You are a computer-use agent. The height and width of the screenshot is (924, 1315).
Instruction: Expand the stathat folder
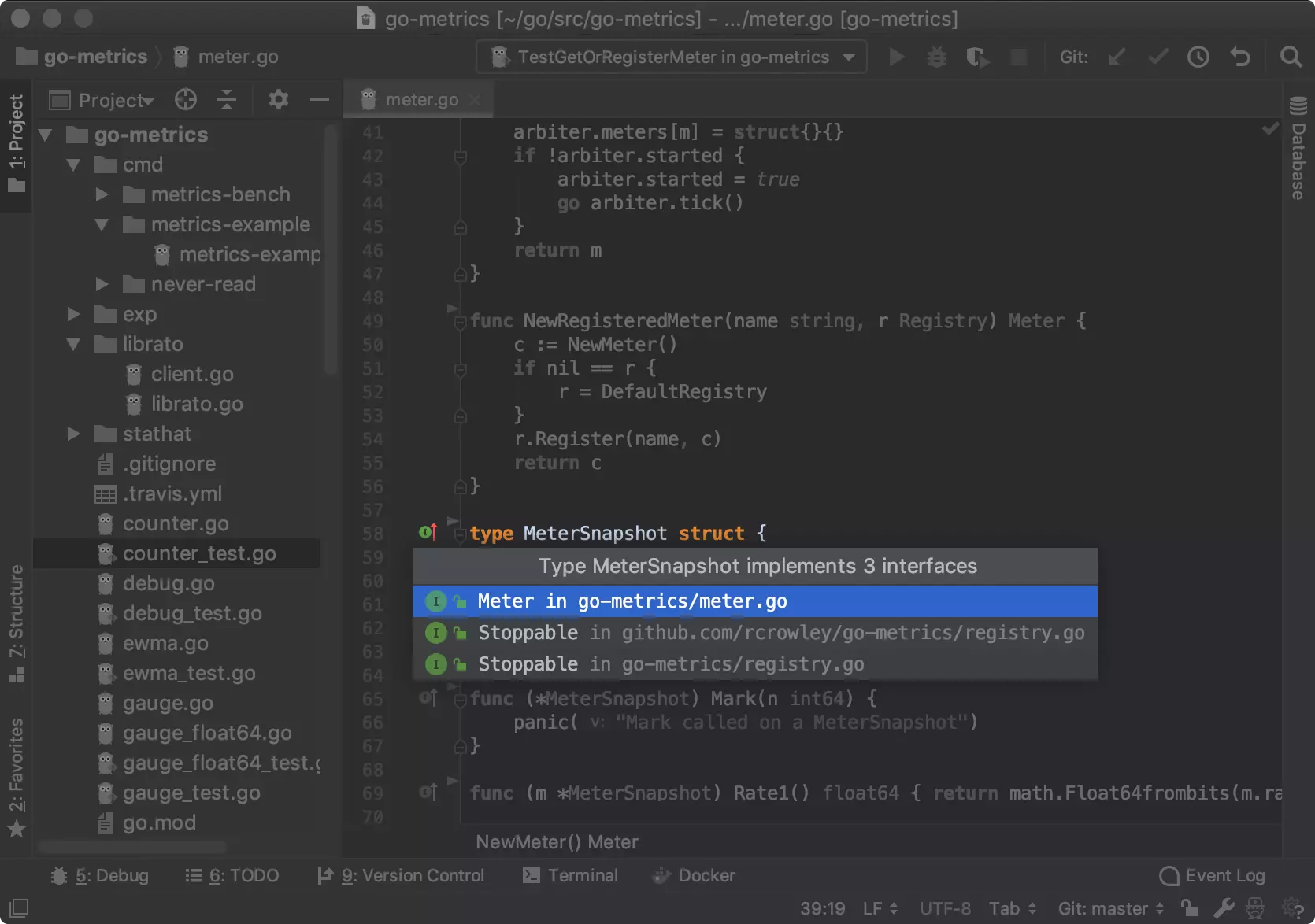[74, 434]
